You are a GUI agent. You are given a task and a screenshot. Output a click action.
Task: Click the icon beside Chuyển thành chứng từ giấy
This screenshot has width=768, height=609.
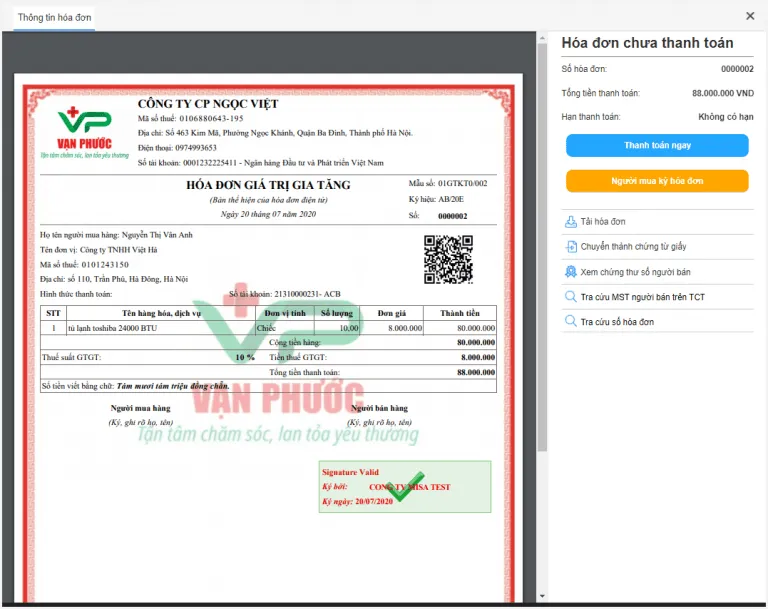click(571, 247)
